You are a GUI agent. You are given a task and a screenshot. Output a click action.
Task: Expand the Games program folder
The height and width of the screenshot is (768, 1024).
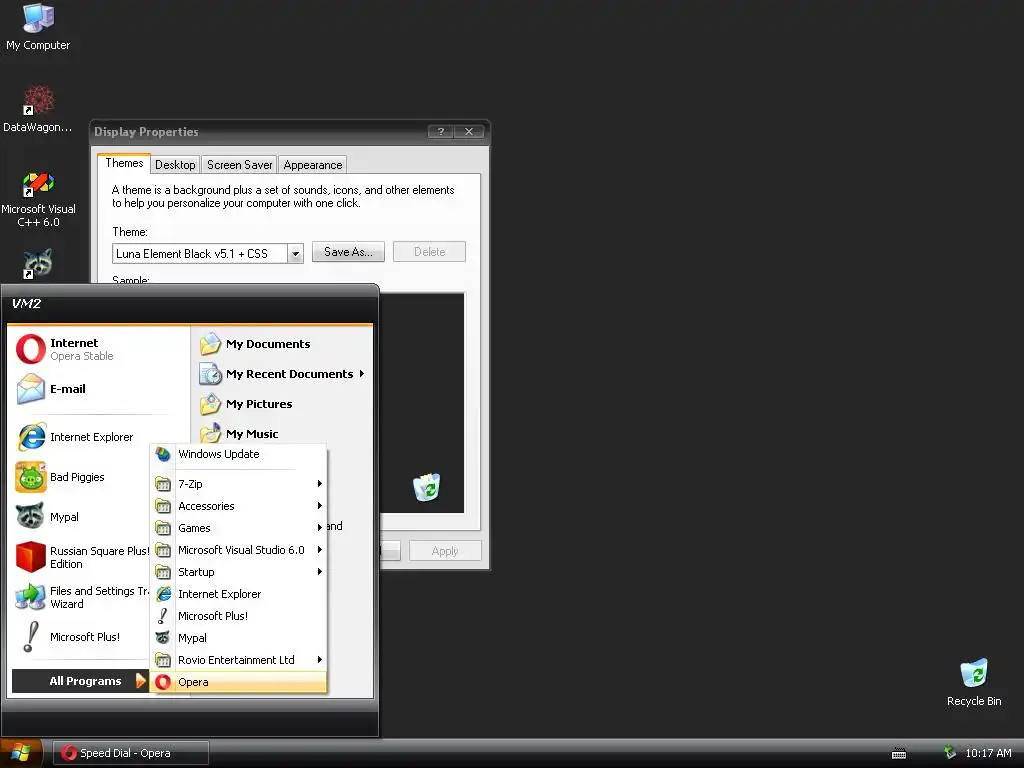pos(238,528)
